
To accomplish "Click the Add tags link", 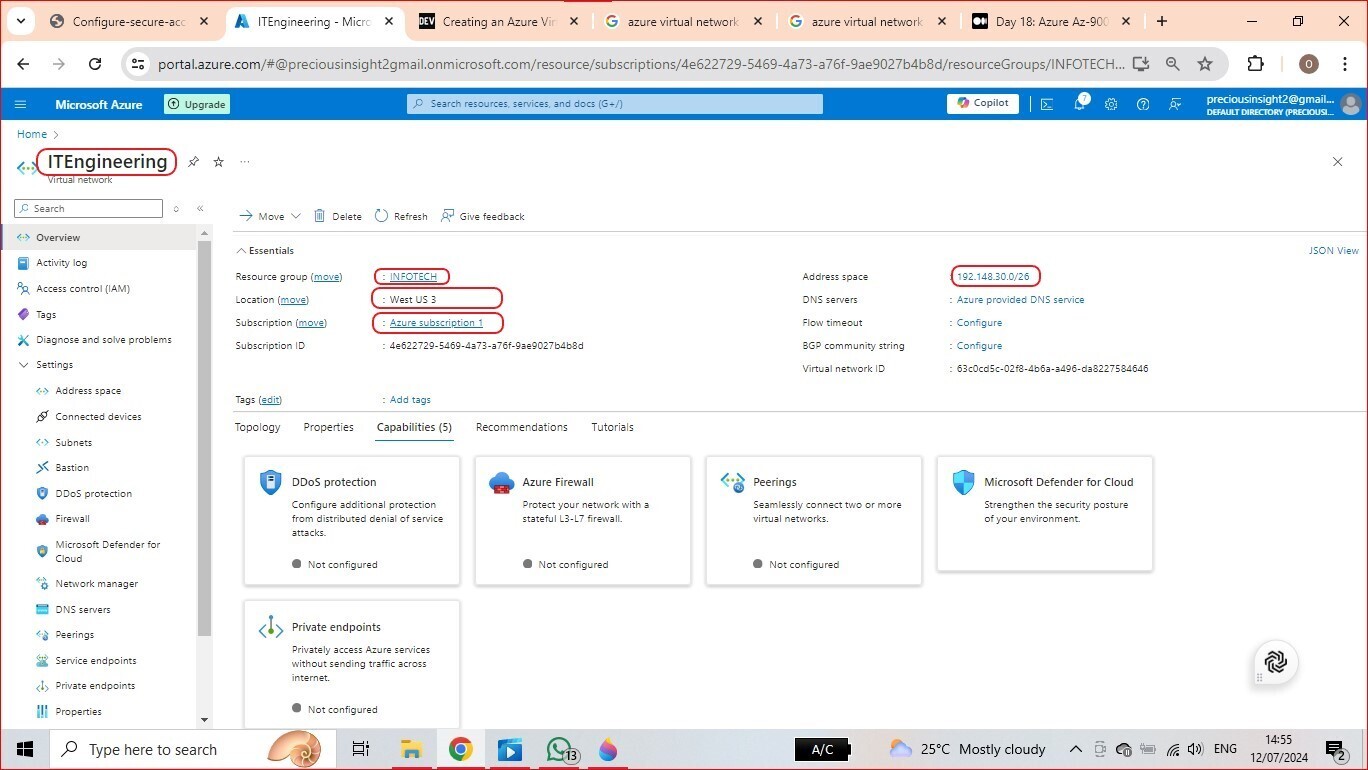I will 410,400.
